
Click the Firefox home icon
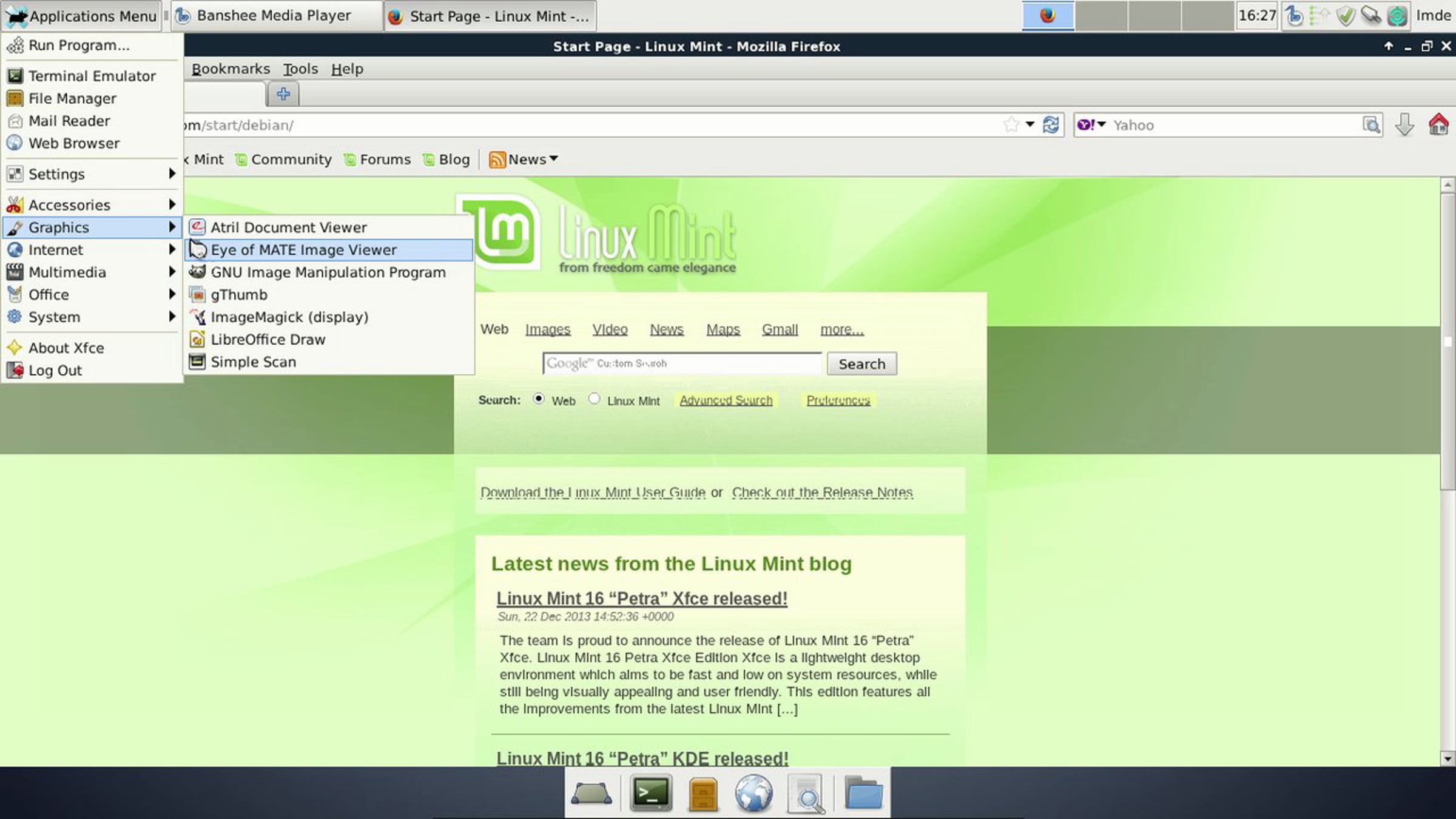coord(1438,125)
